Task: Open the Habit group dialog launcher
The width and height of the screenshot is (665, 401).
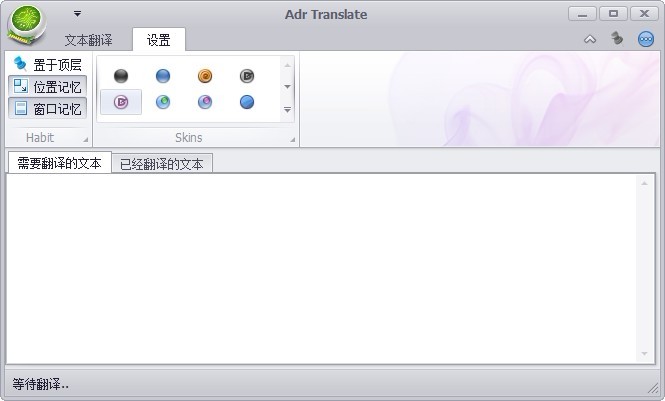Action: pos(85,139)
